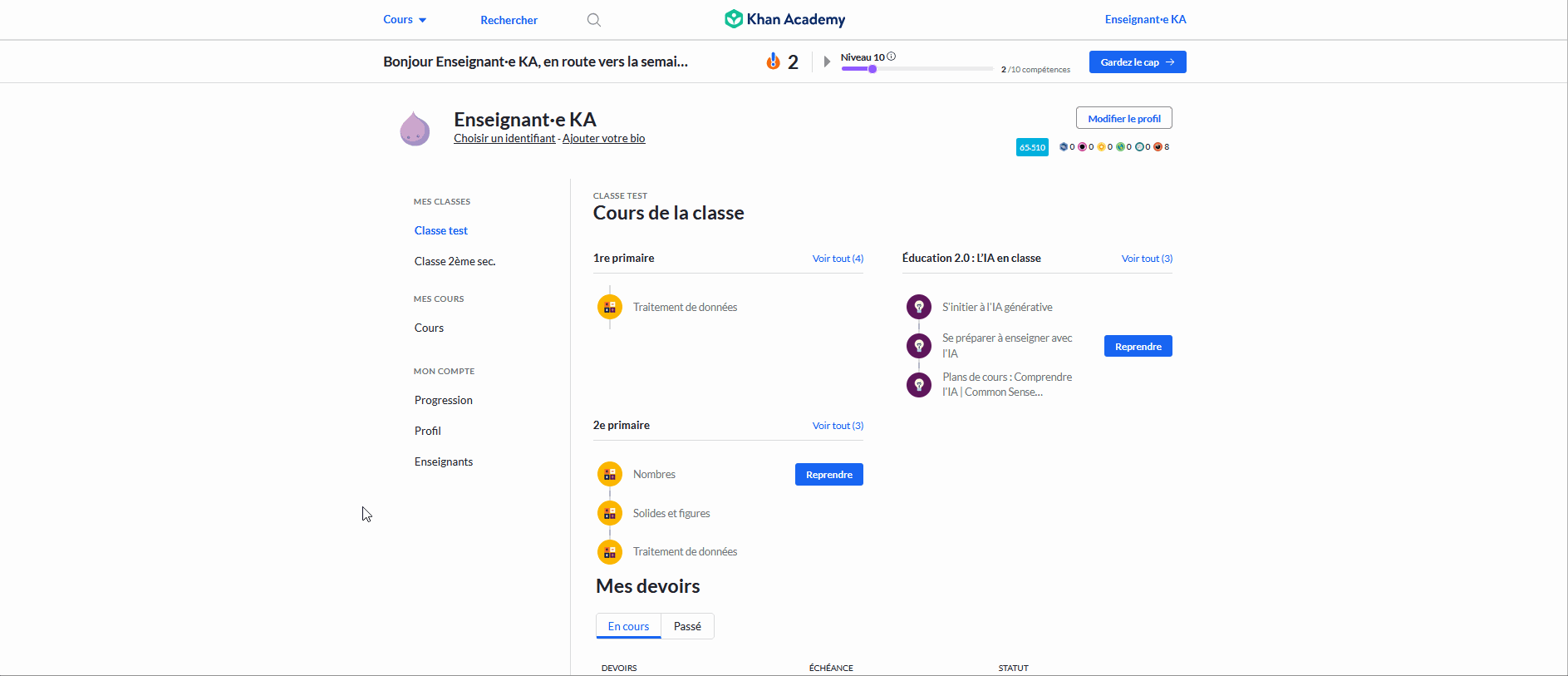The height and width of the screenshot is (676, 1568).
Task: Click the Se préparer à enseigner avec l'IA icon
Action: click(x=919, y=345)
